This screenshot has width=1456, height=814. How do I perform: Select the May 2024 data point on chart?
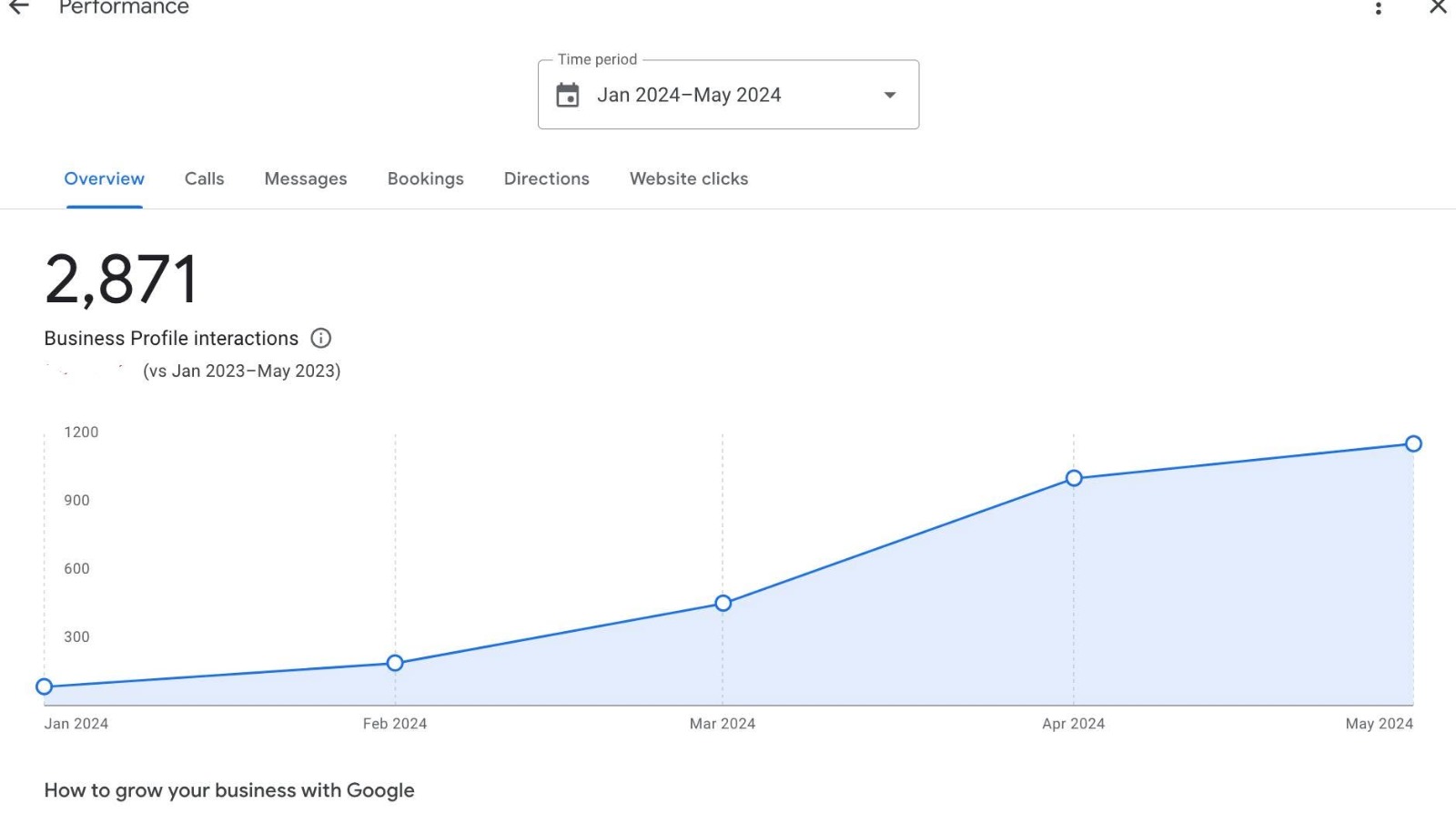coord(1413,443)
